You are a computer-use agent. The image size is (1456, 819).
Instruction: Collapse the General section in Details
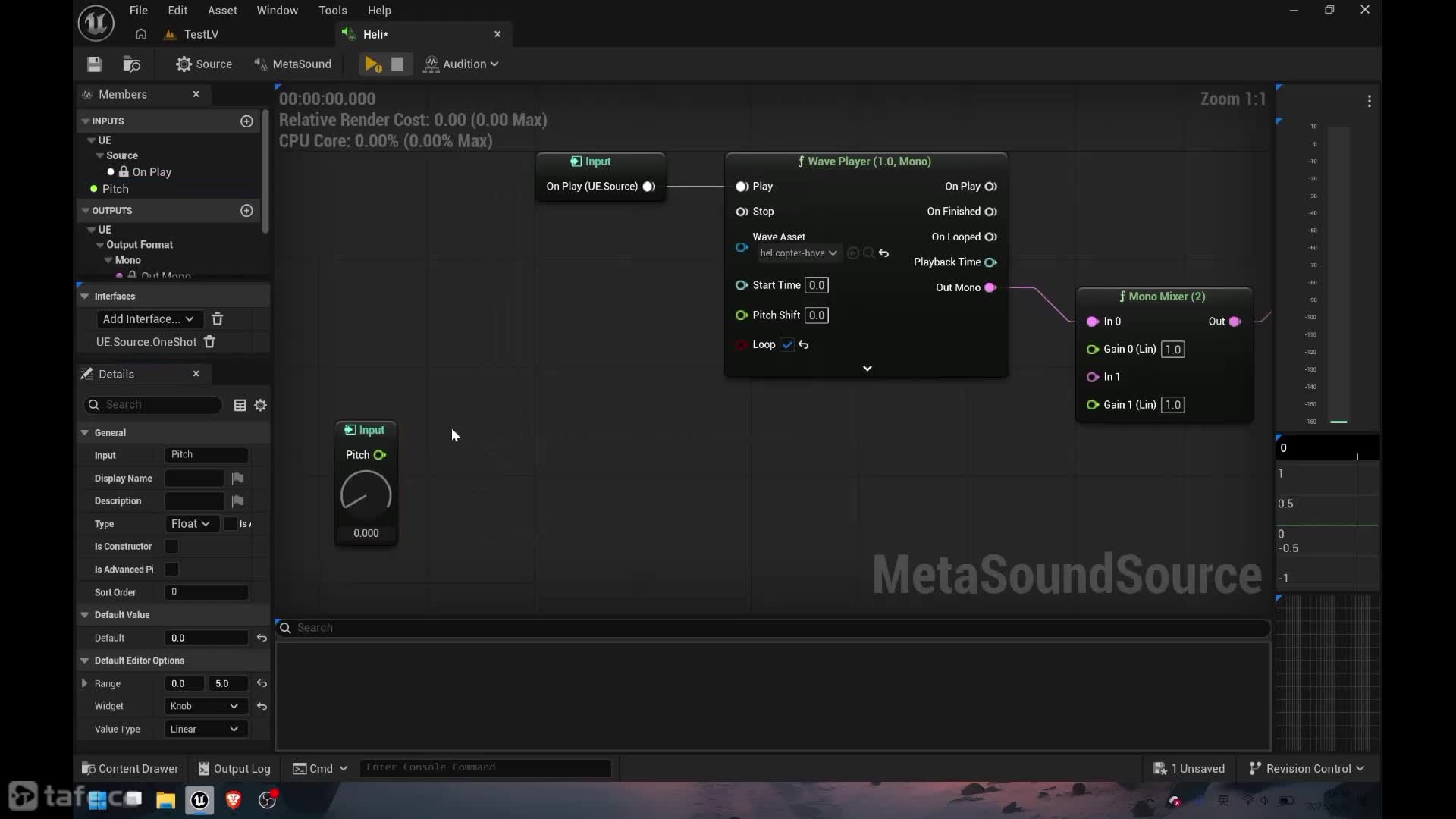pyautogui.click(x=85, y=433)
